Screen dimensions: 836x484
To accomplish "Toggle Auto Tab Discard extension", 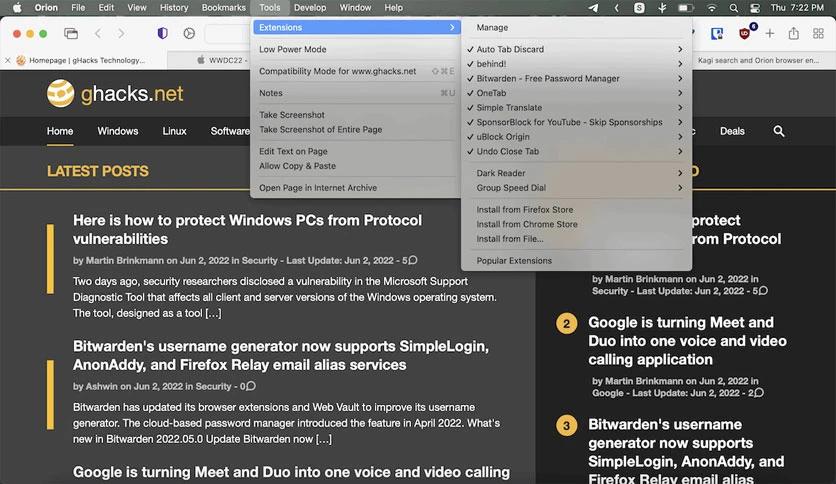I will [575, 49].
